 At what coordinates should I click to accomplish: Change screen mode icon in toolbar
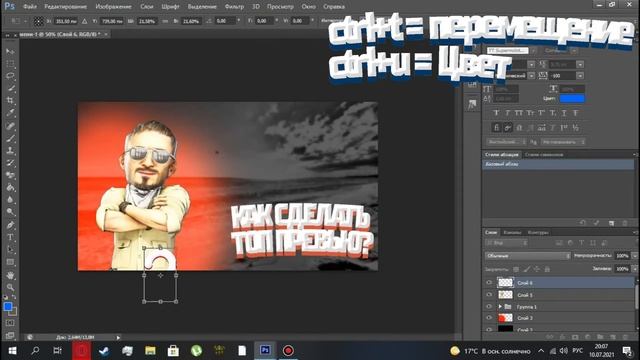pos(10,336)
